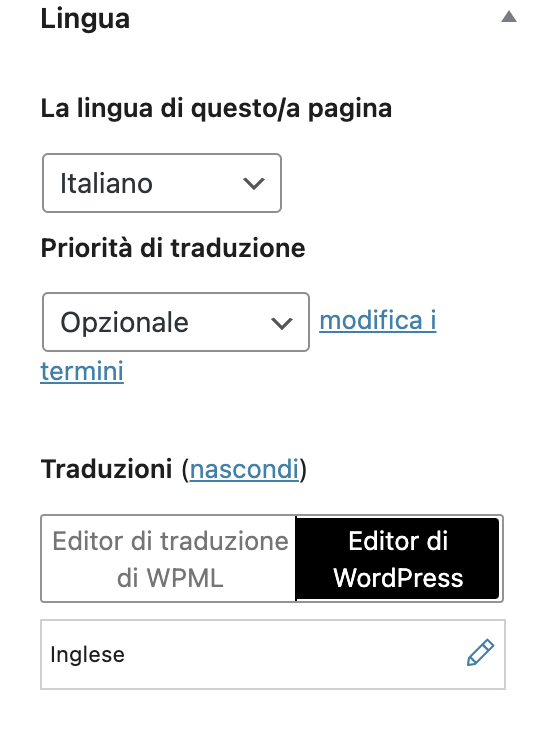
Task: Hide translations via the nascondi link
Action: [245, 469]
